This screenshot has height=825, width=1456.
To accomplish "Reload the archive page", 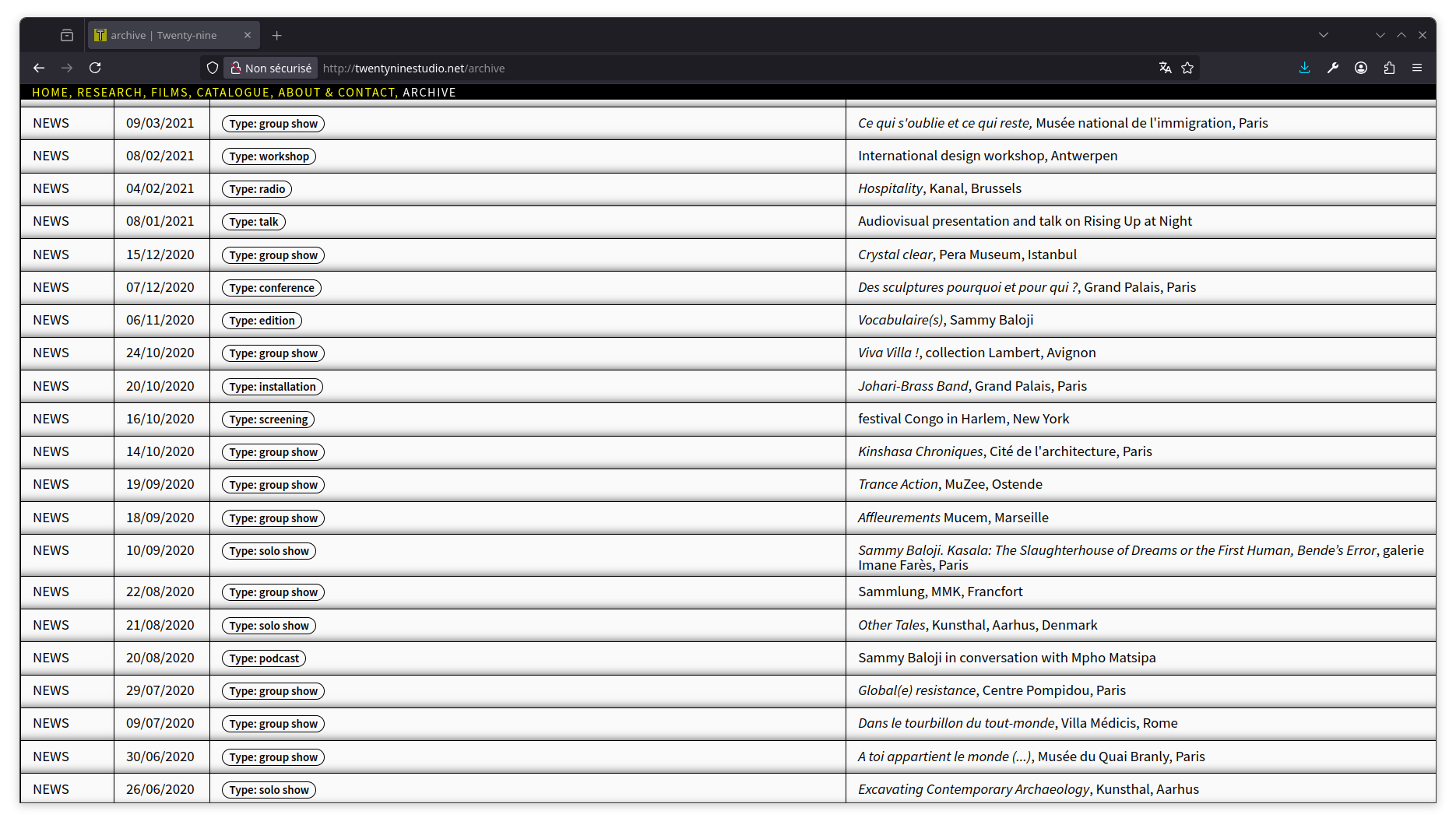I will pos(95,68).
